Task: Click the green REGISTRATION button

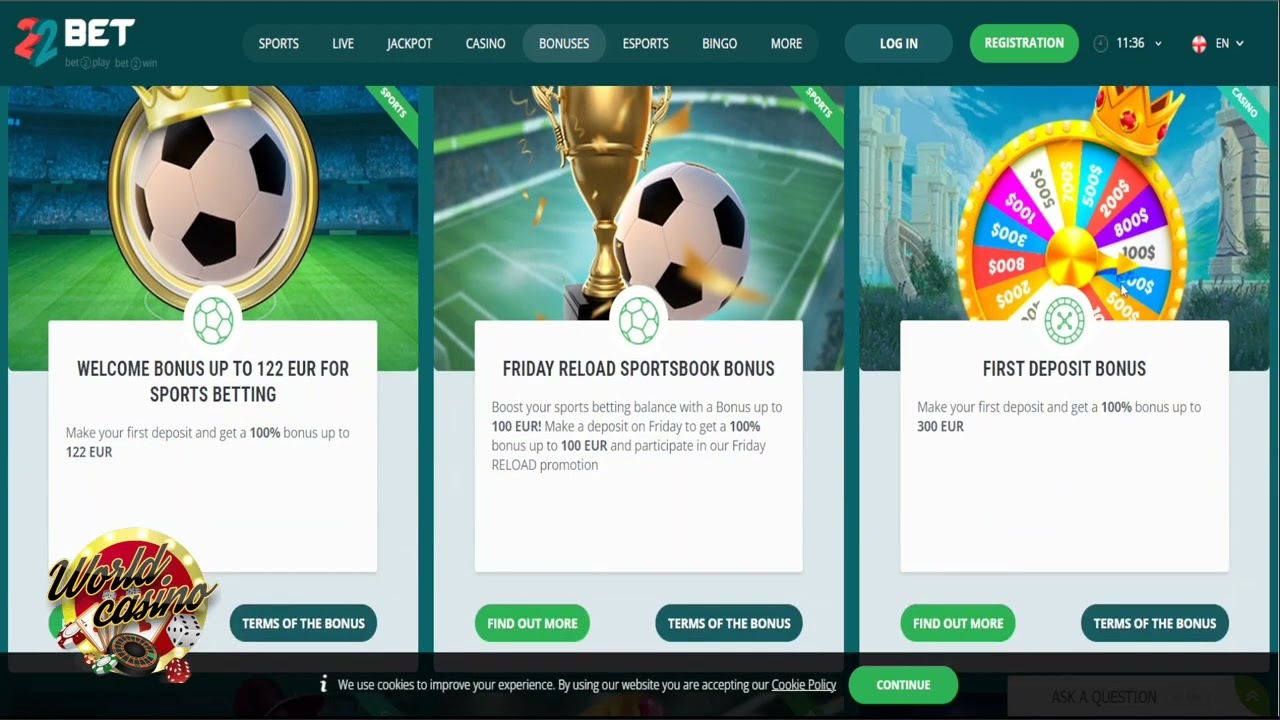Action: tap(1024, 43)
